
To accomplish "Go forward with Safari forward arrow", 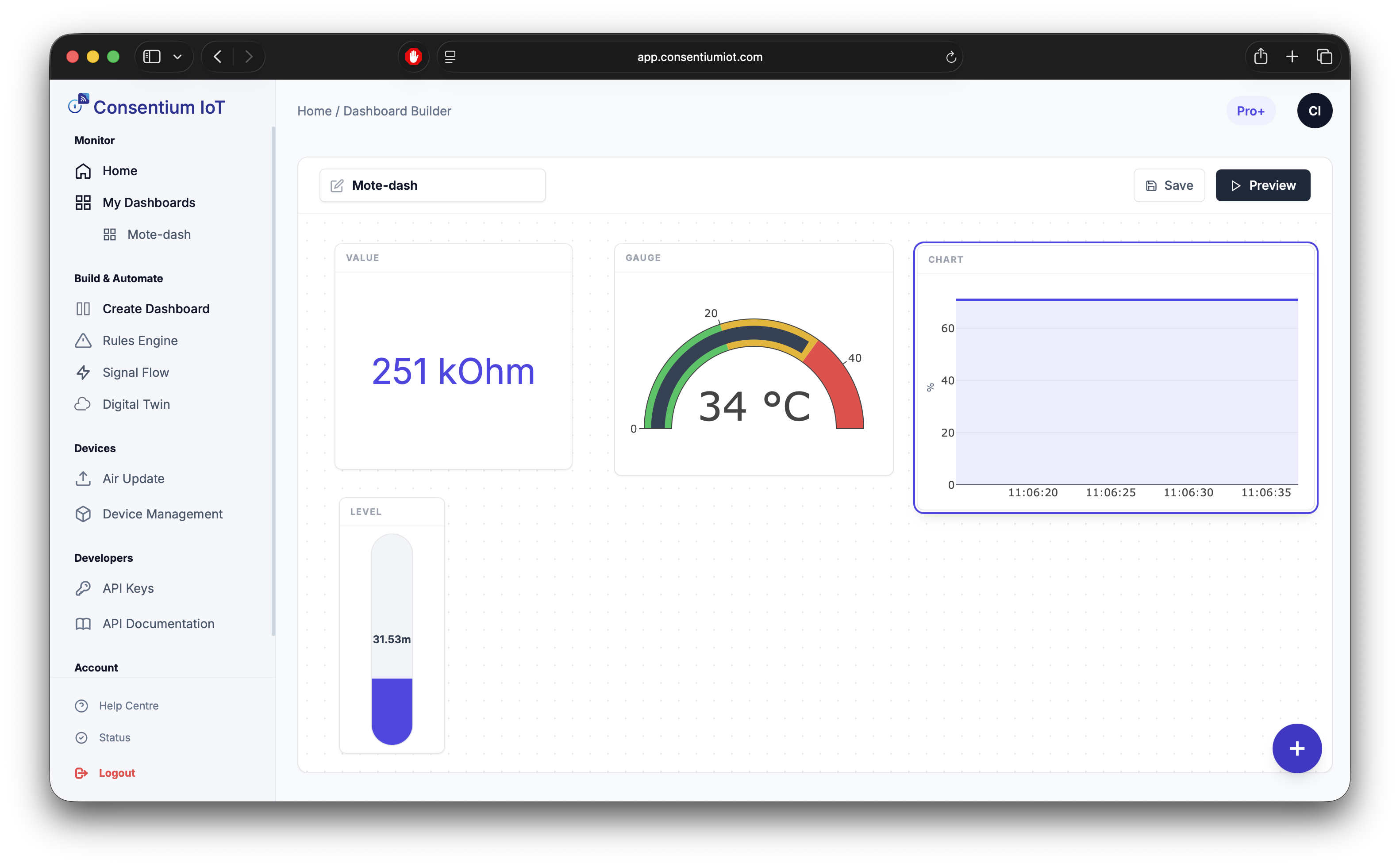I will click(x=248, y=56).
